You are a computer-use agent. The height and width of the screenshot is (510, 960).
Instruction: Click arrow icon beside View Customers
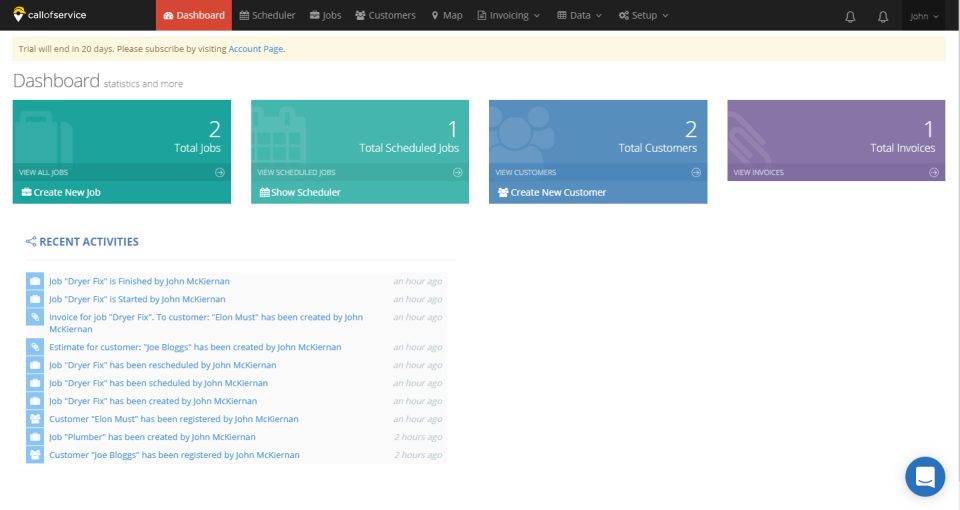696,173
